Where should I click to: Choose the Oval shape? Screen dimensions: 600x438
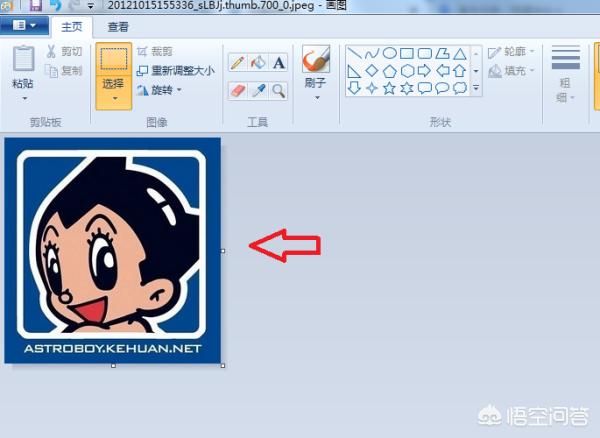(x=390, y=53)
